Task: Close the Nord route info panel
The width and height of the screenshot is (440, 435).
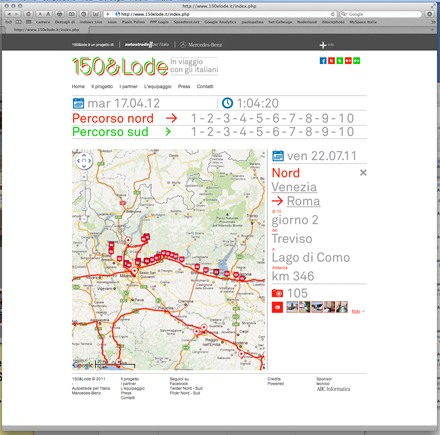Action: [363, 173]
